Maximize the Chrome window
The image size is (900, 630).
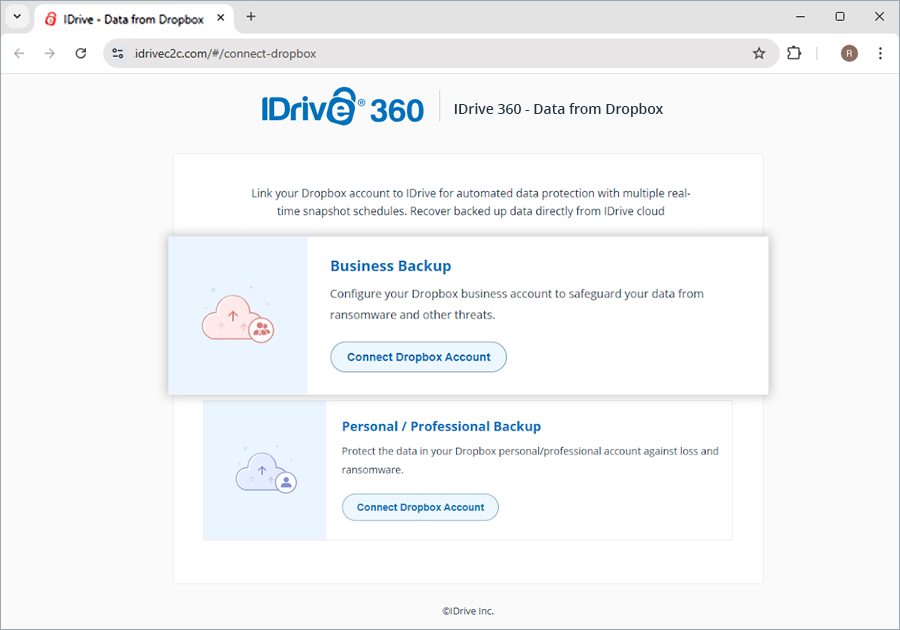click(x=840, y=17)
